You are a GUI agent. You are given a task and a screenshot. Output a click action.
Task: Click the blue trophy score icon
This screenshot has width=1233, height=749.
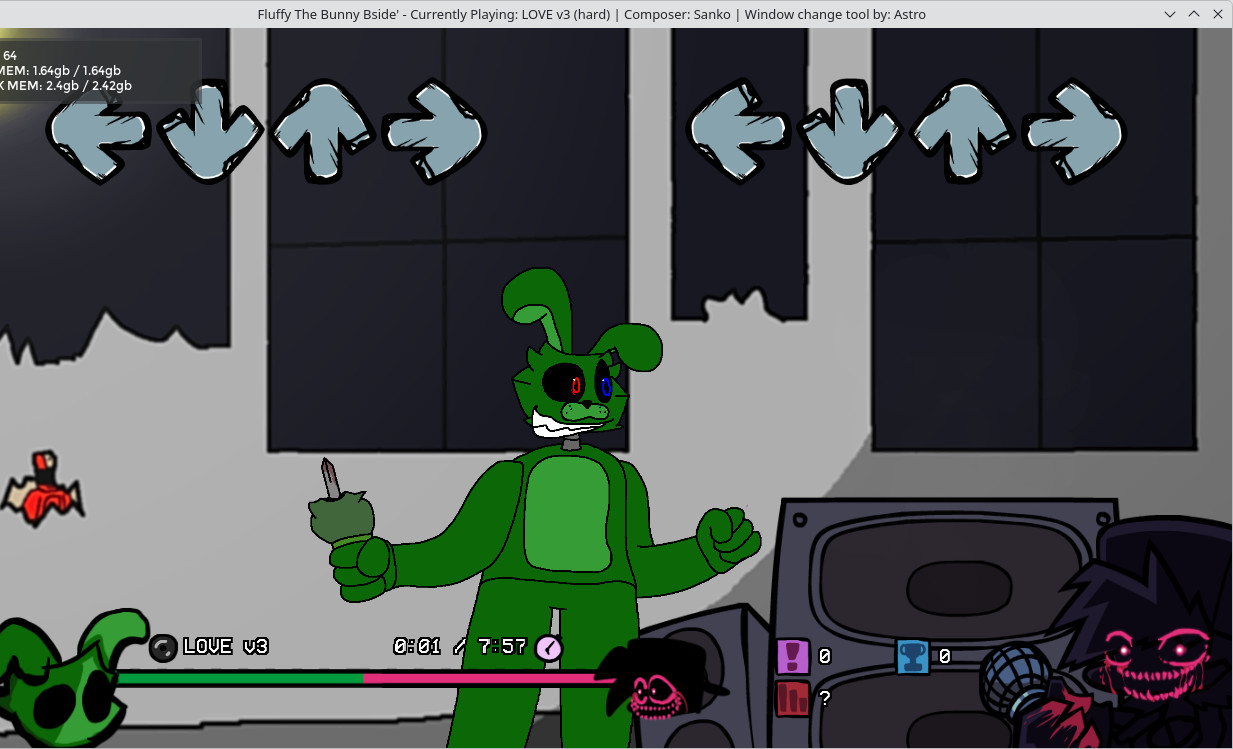point(912,656)
